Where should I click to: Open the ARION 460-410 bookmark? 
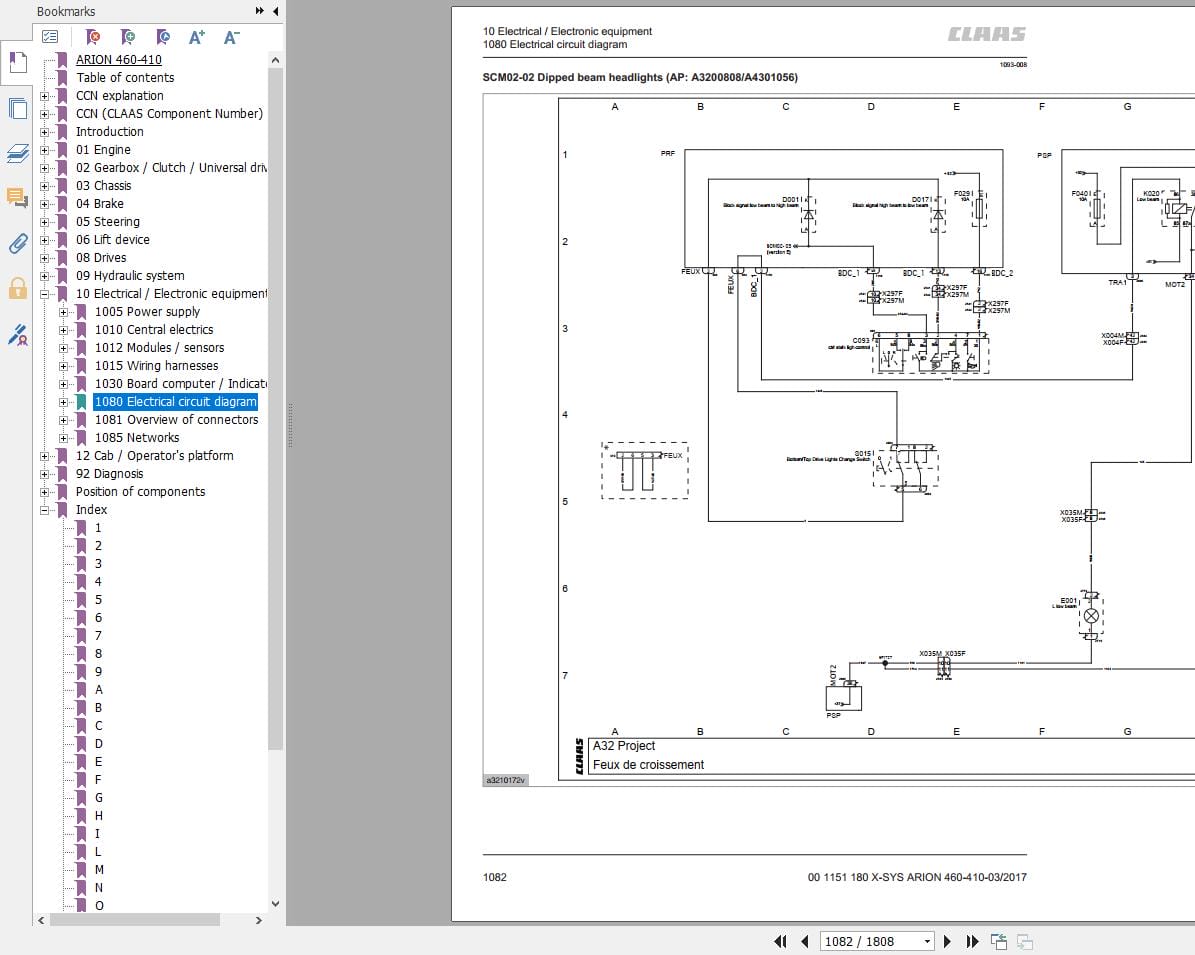tap(118, 59)
